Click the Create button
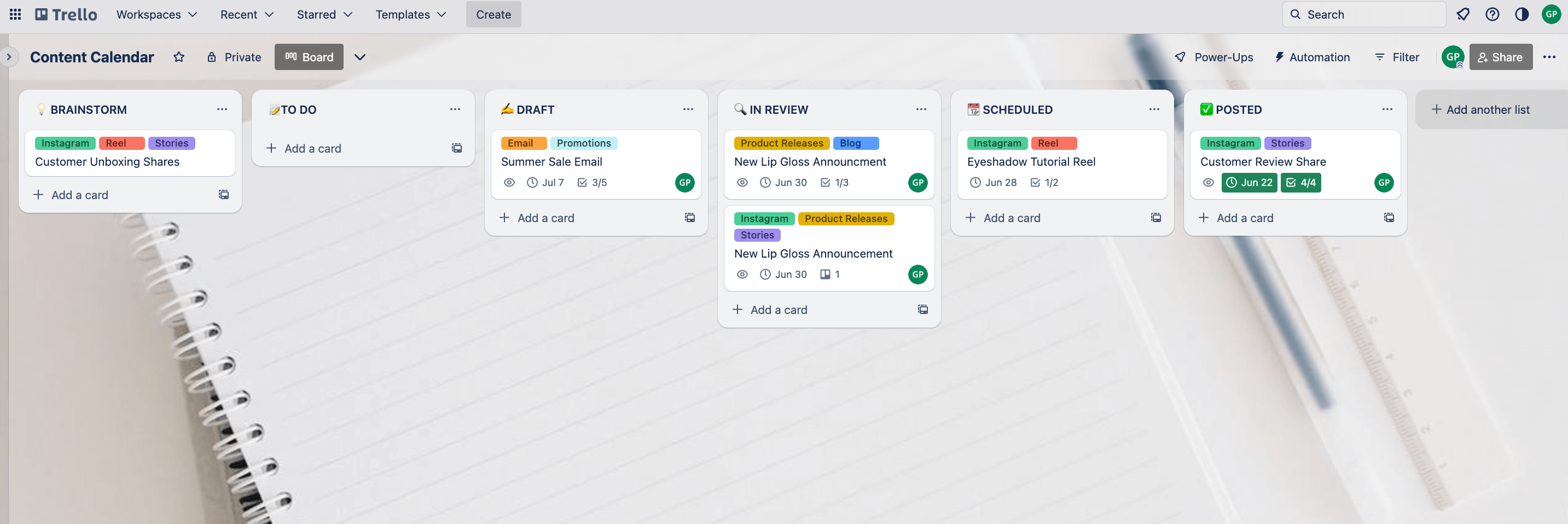Viewport: 1568px width, 524px height. pyautogui.click(x=493, y=14)
